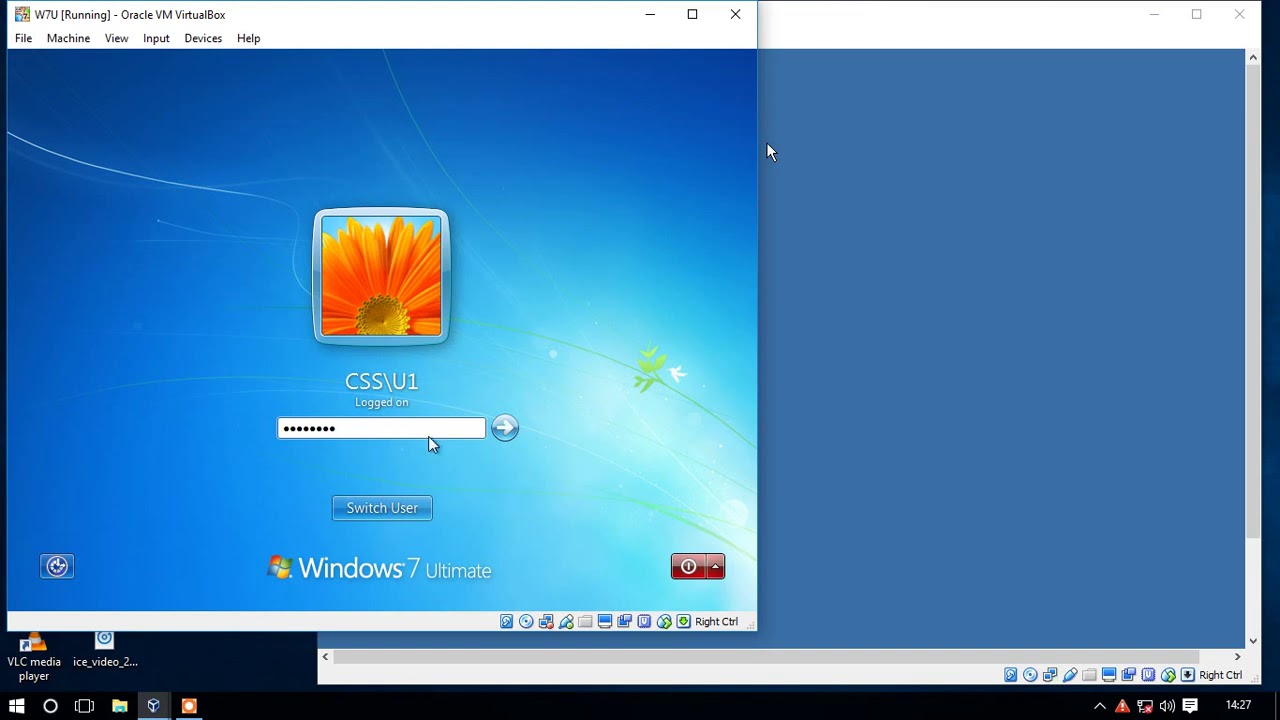1280x720 pixels.
Task: Open the shutdown options arrow next to the red power button
Action: point(715,567)
